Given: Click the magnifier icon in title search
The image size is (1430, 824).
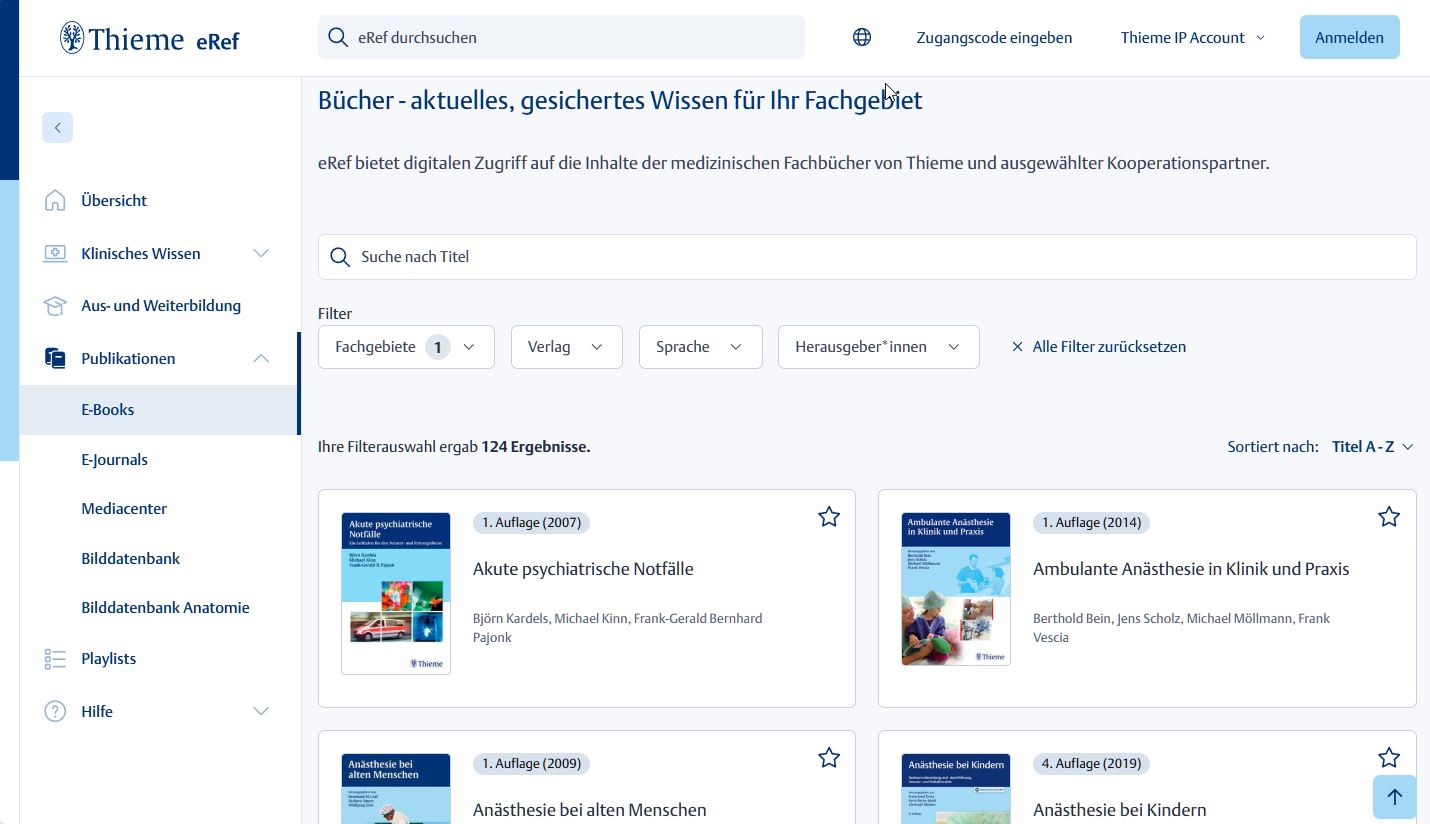Looking at the screenshot, I should [x=340, y=257].
